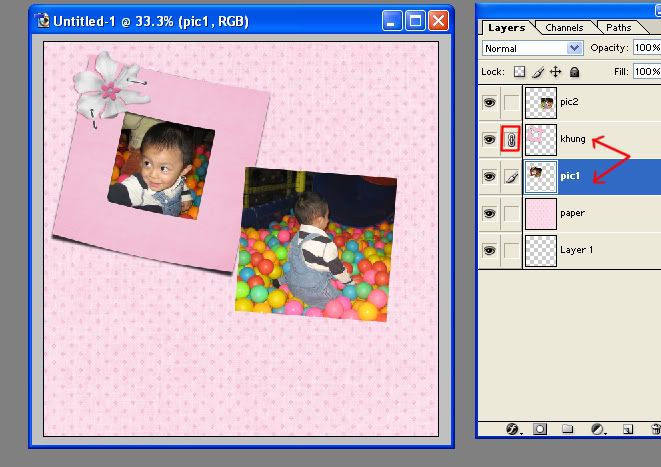This screenshot has width=661, height=467.
Task: Create a new layer
Action: (628, 429)
